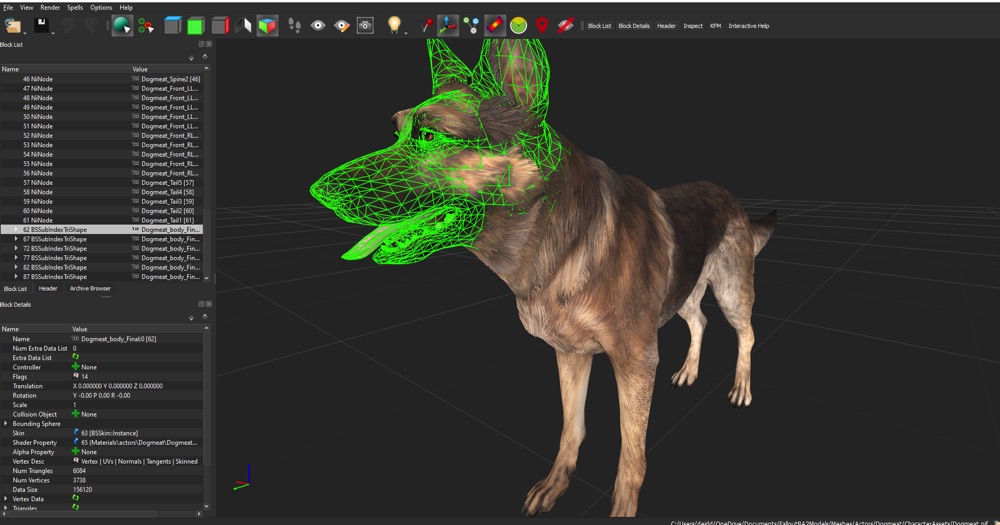The image size is (1000, 525).
Task: Click the red pin marker icon
Action: click(x=426, y=26)
